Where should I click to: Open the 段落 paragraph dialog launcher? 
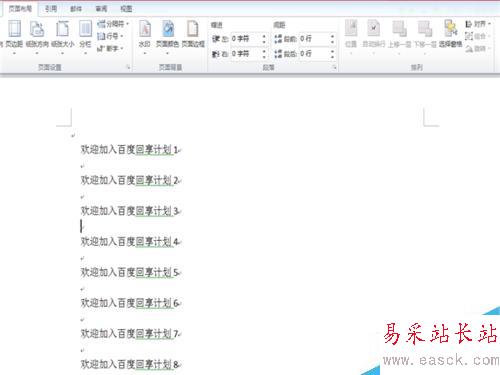pyautogui.click(x=334, y=68)
